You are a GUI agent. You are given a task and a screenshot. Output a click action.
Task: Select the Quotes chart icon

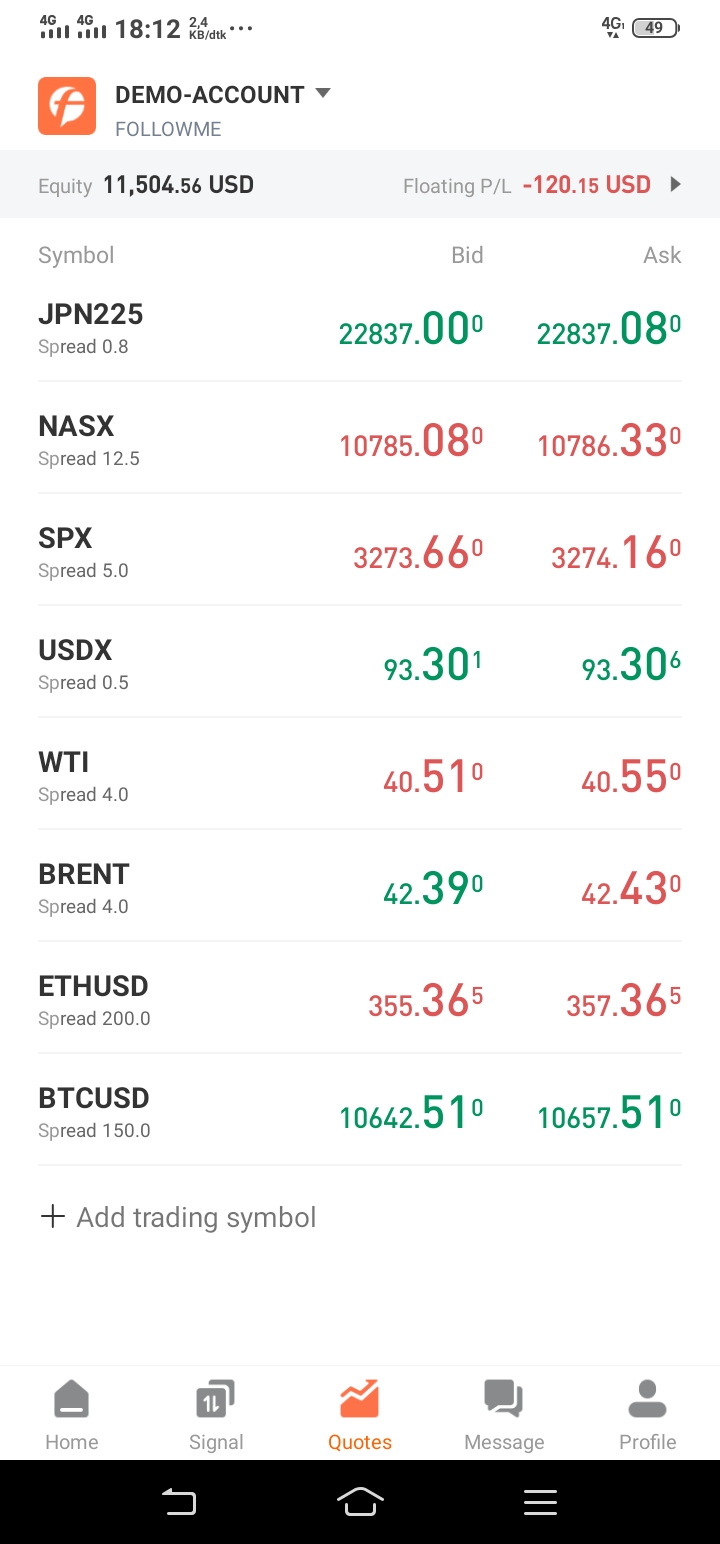(x=360, y=1399)
